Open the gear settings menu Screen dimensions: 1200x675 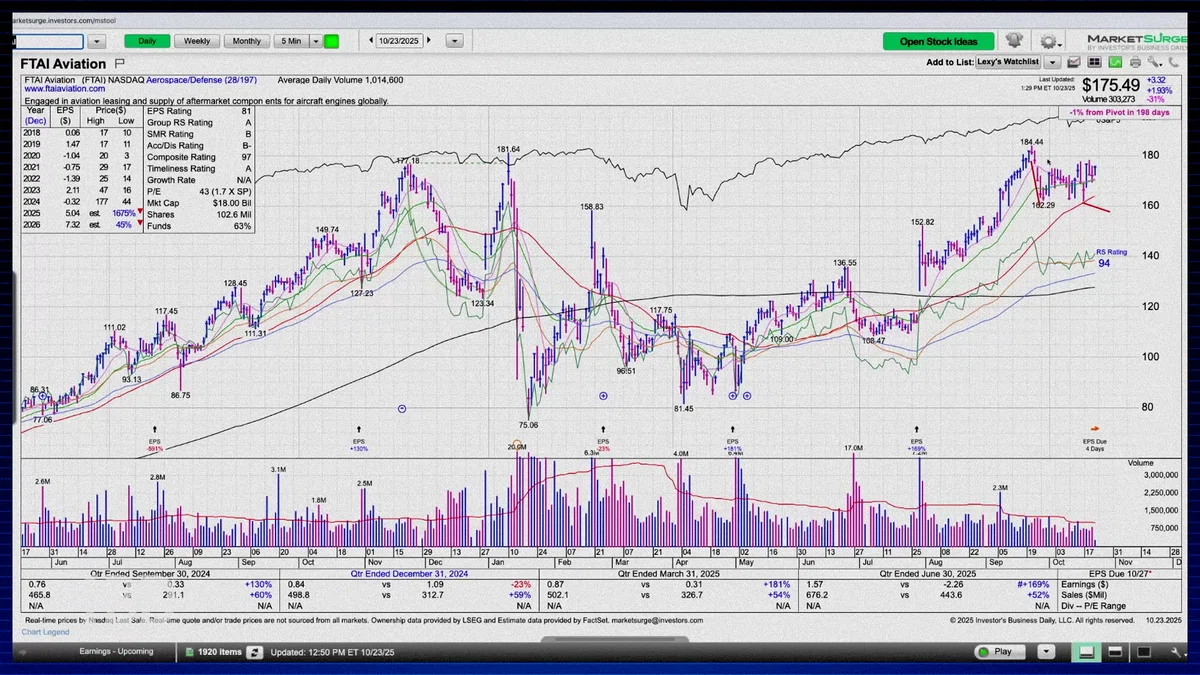1049,41
